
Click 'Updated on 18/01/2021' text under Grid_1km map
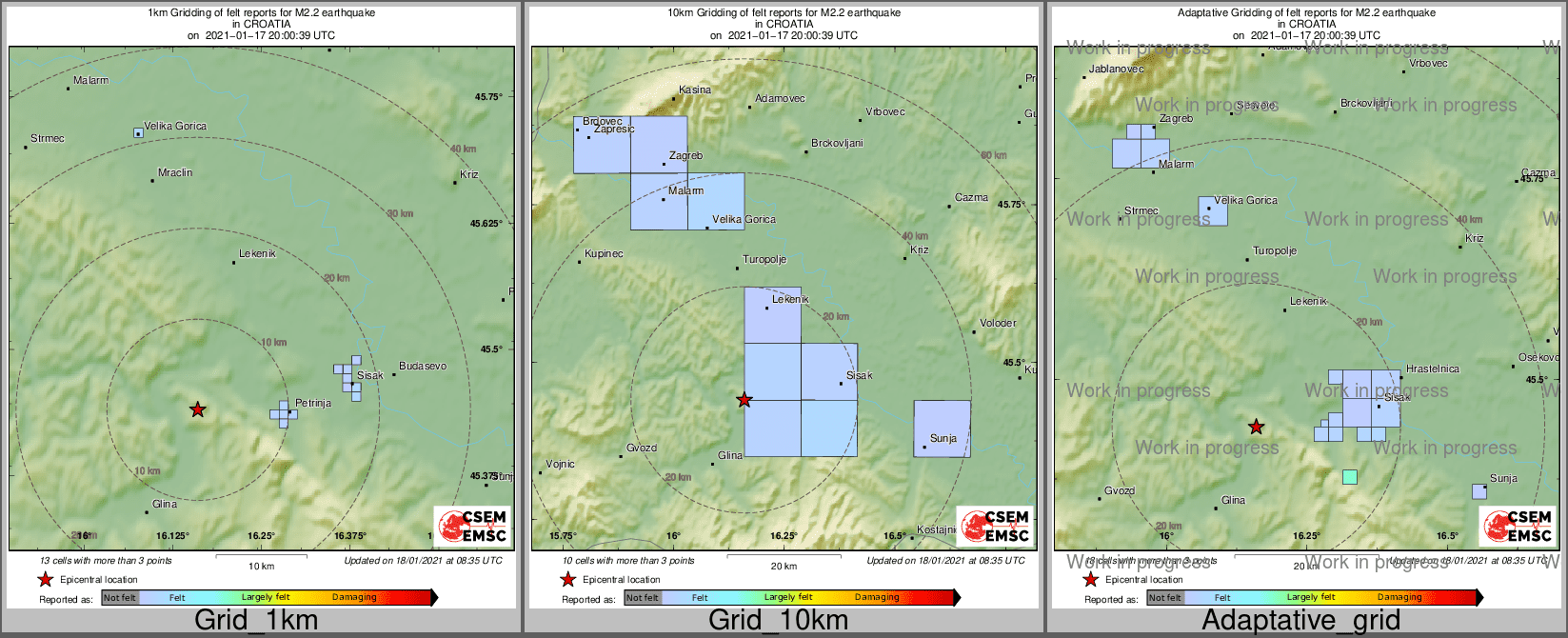click(423, 561)
